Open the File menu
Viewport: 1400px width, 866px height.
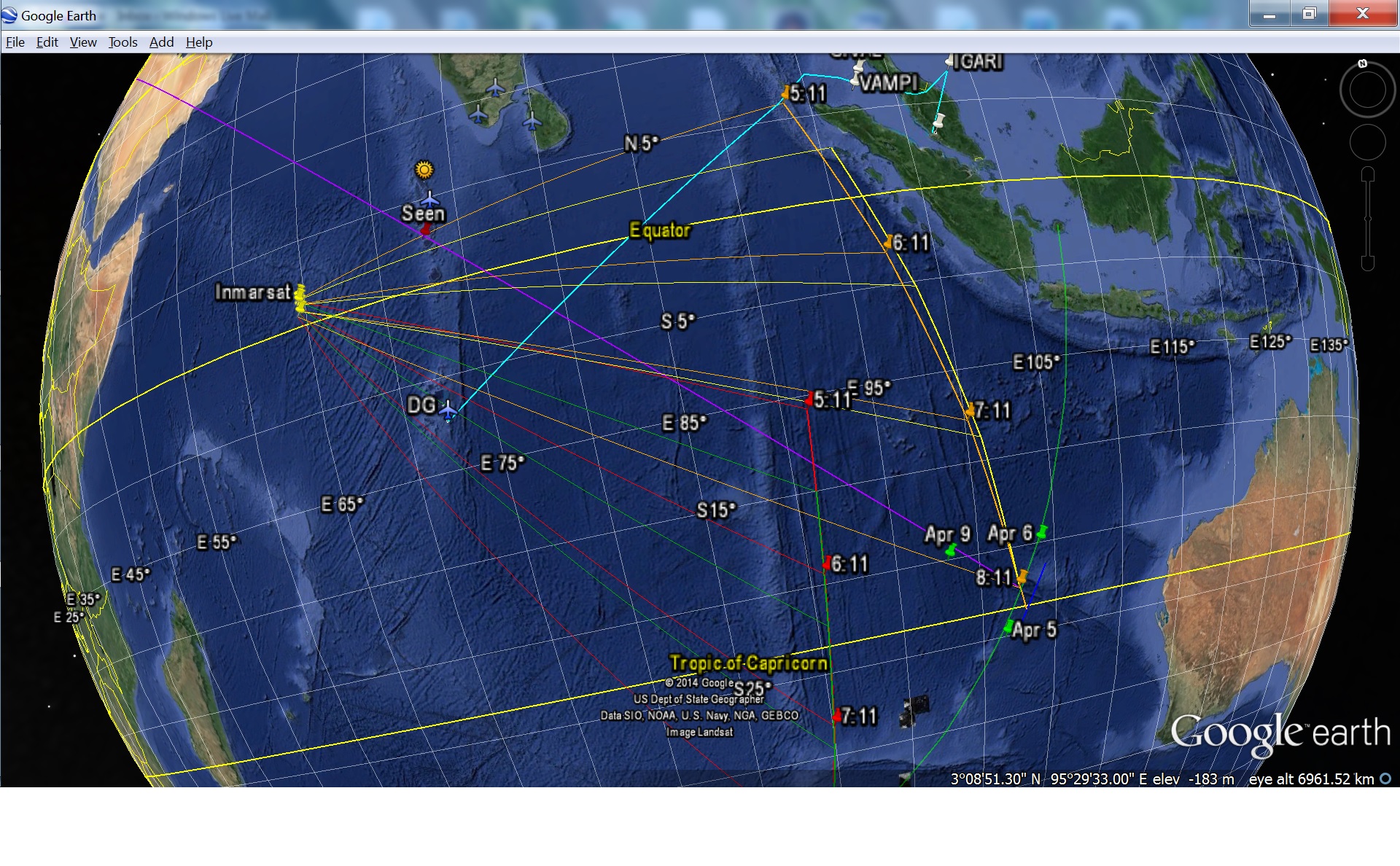tap(15, 42)
